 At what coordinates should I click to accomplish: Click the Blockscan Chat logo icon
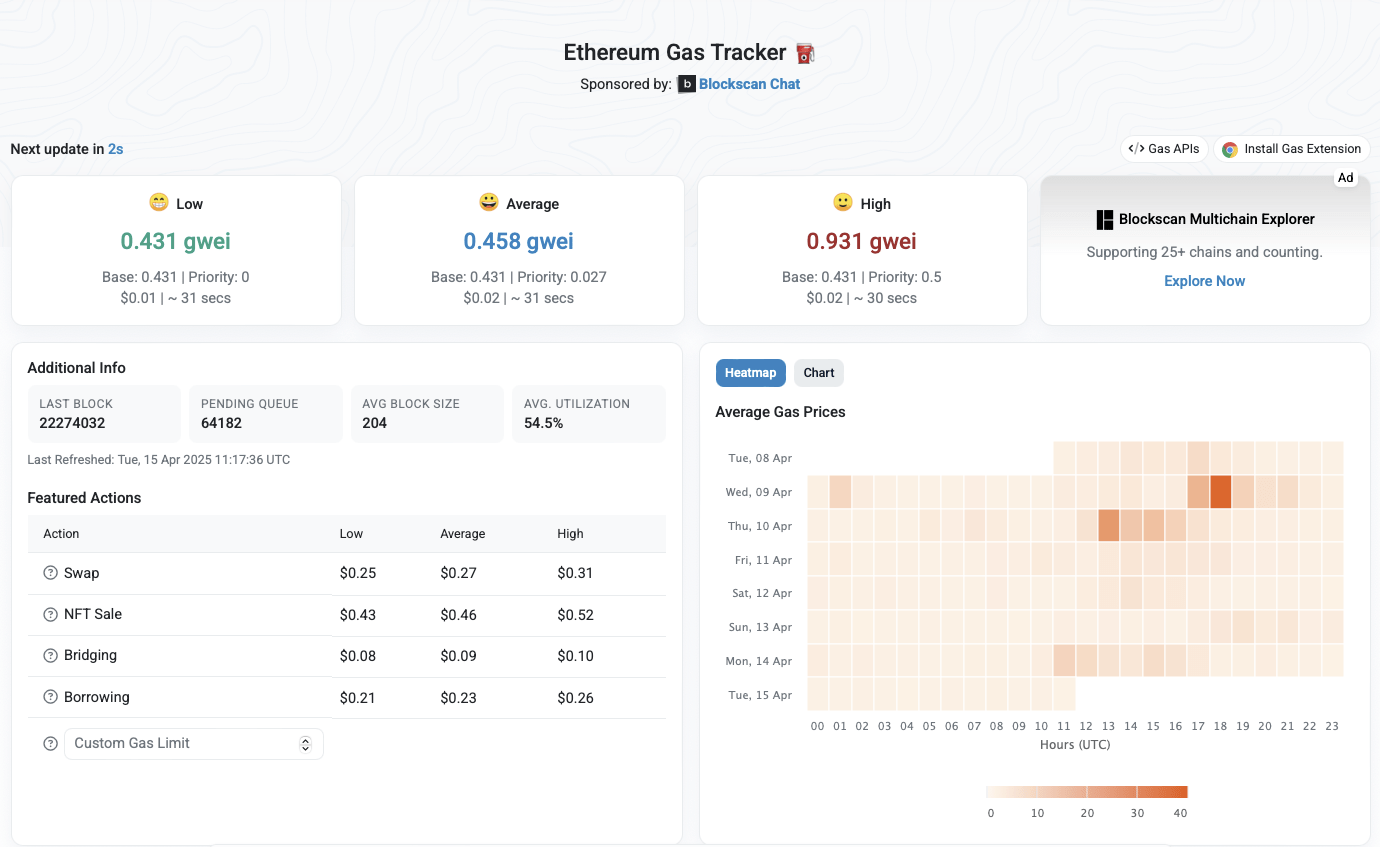686,84
